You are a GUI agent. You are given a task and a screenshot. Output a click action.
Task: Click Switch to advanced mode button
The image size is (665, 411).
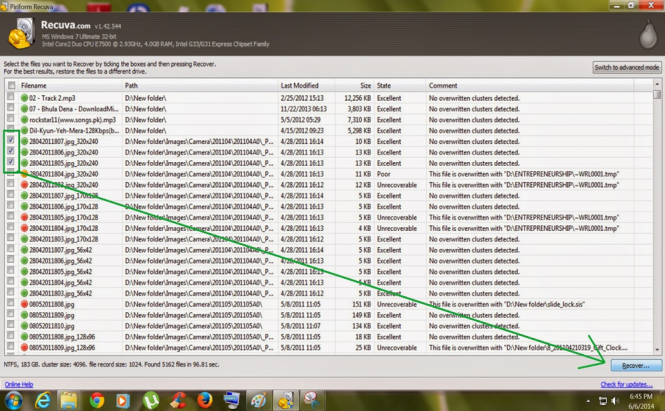click(x=626, y=67)
